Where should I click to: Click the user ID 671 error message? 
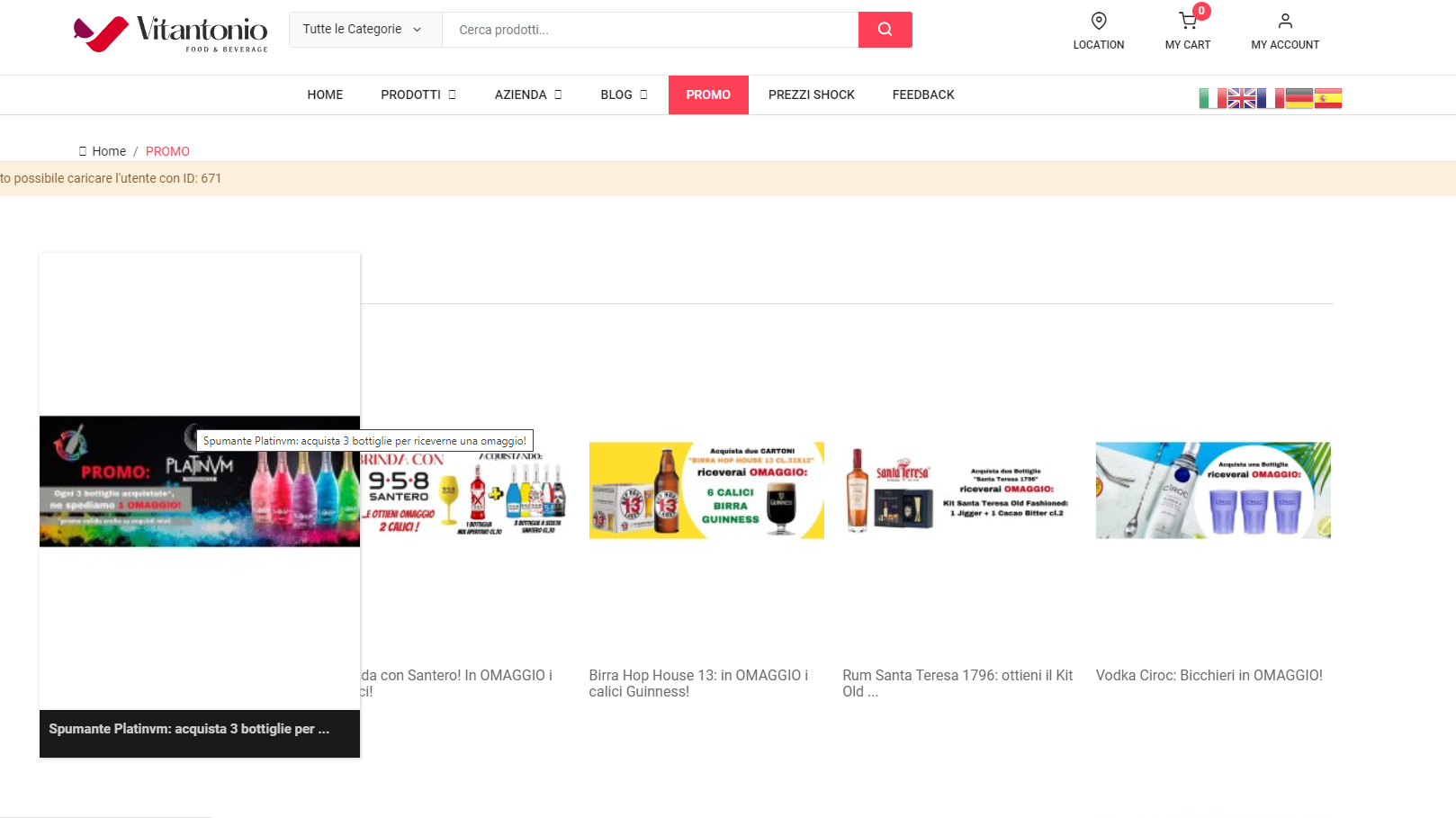click(111, 178)
